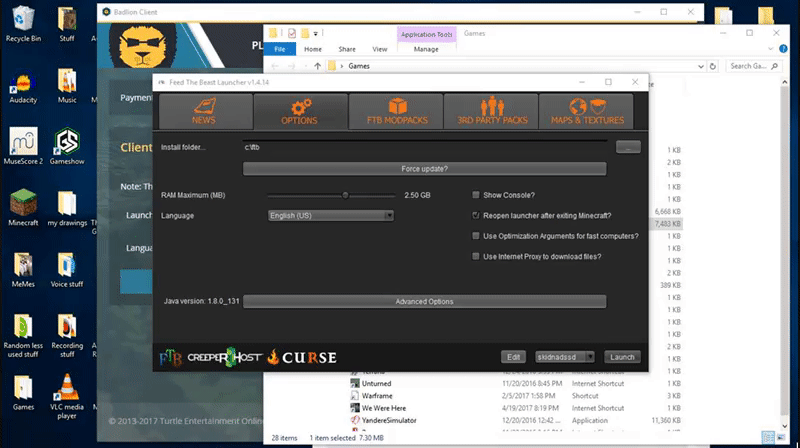This screenshot has width=800, height=448.
Task: Open Recycle Bin desktop icon
Action: [x=23, y=23]
